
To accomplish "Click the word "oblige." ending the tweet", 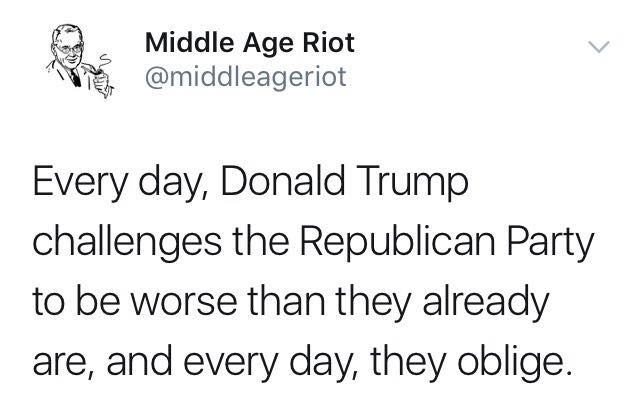I will [514, 361].
